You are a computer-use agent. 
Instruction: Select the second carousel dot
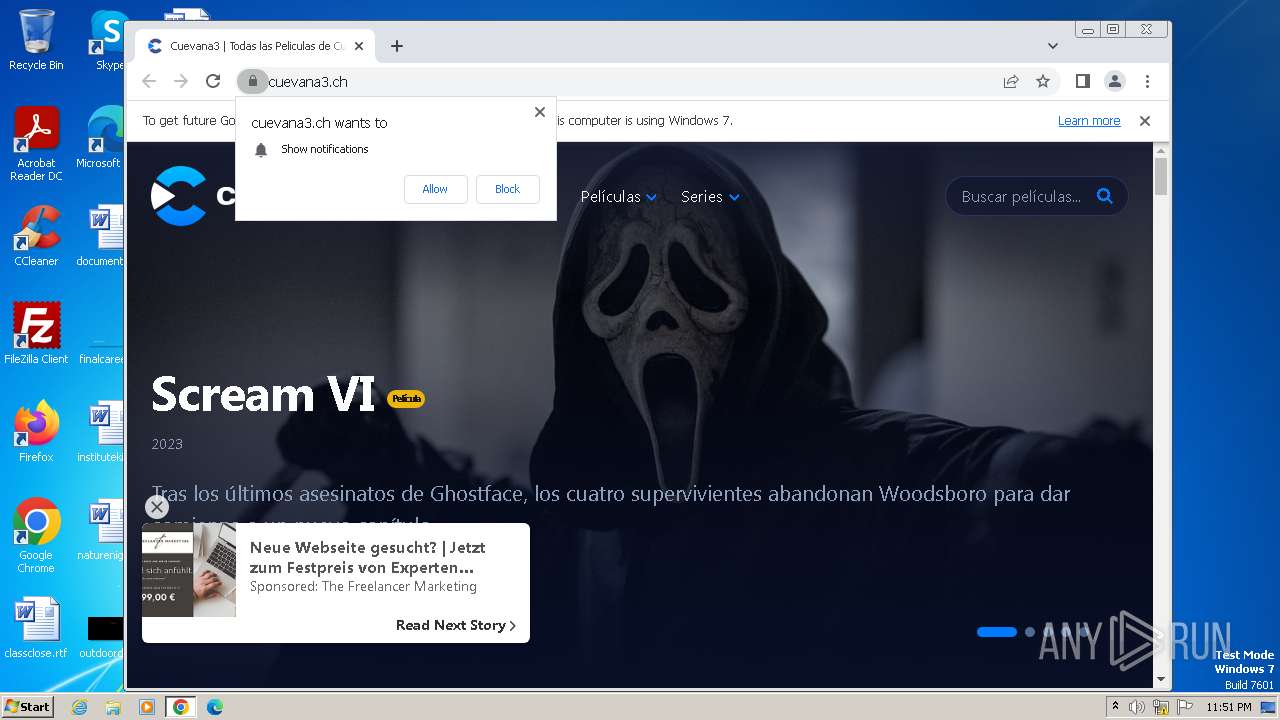[x=1029, y=632]
